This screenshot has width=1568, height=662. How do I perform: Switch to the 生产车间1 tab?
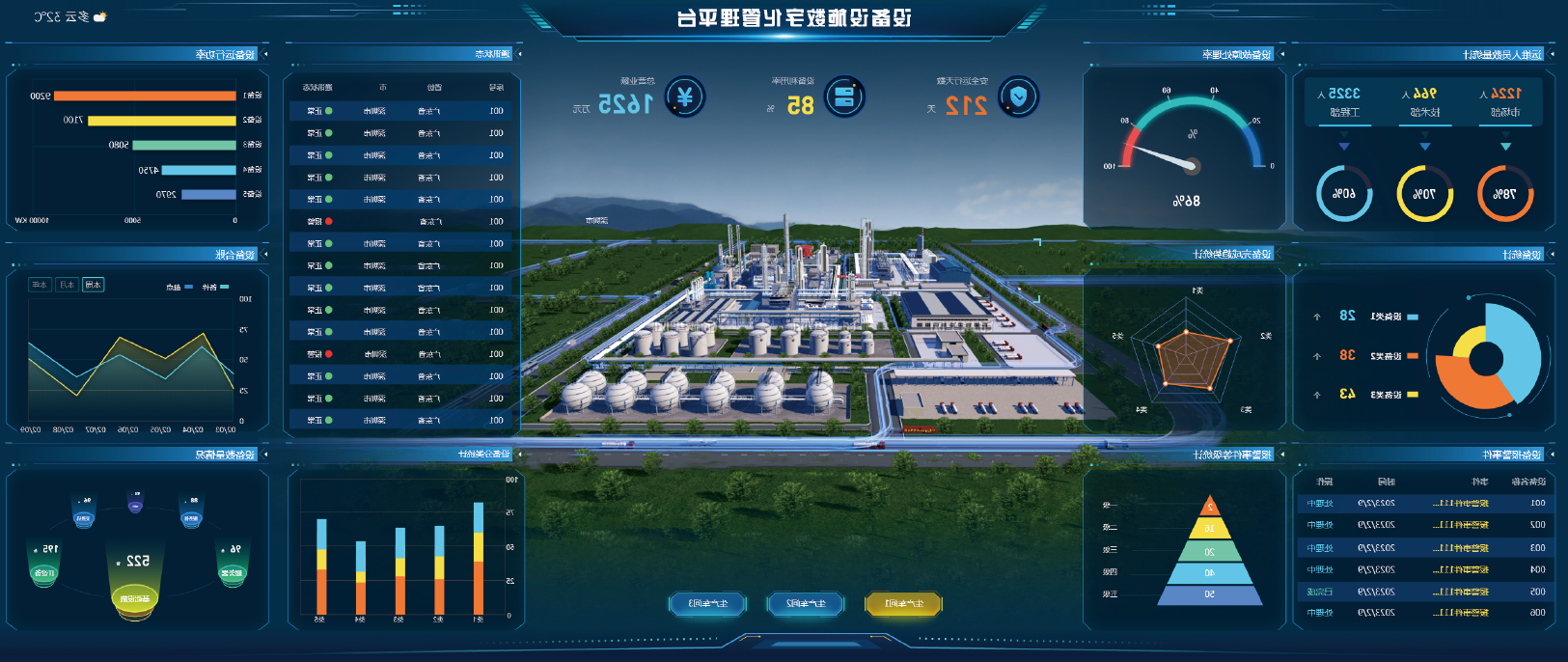click(x=903, y=604)
